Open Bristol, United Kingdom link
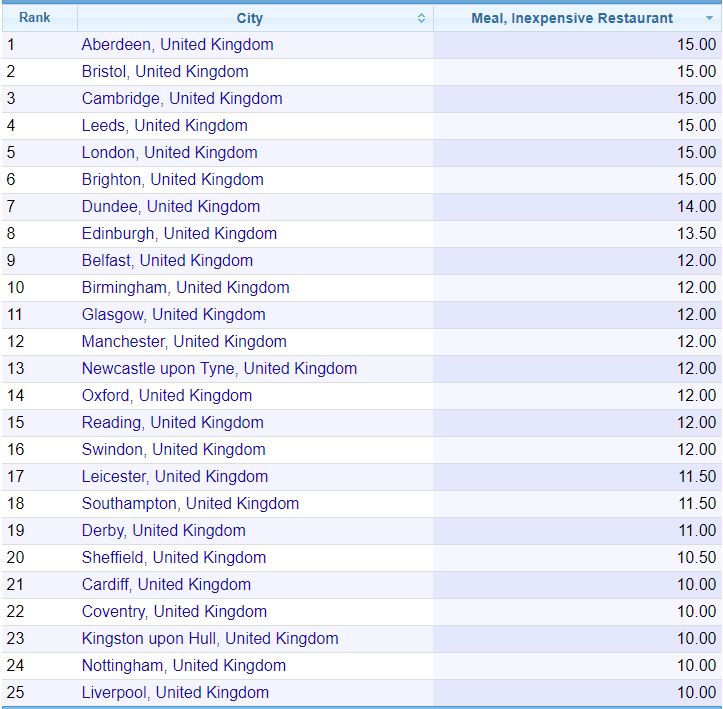723x709 pixels. [x=165, y=71]
